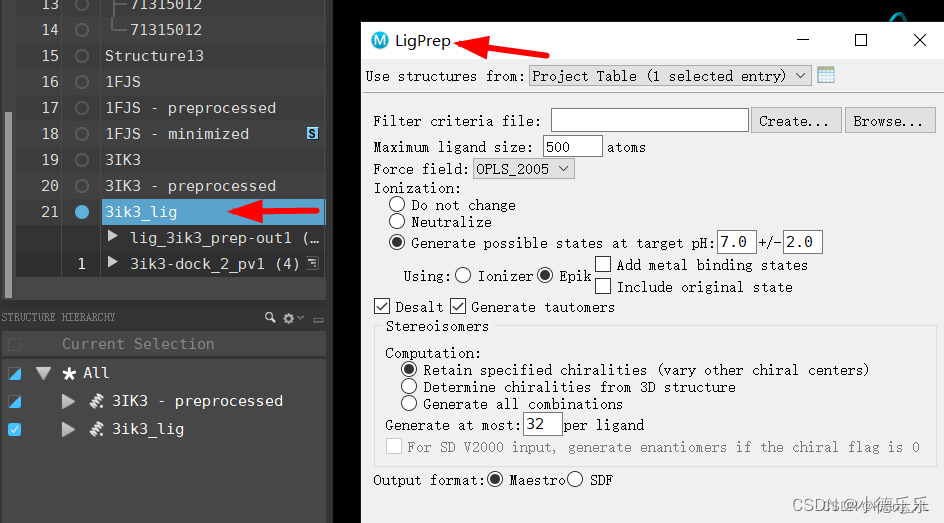Toggle Generate tautomers checkbox

[x=458, y=306]
